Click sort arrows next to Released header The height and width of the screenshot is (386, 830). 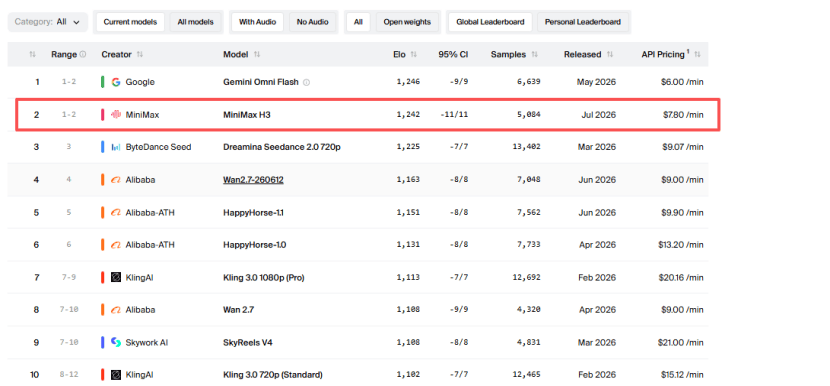[x=610, y=55]
